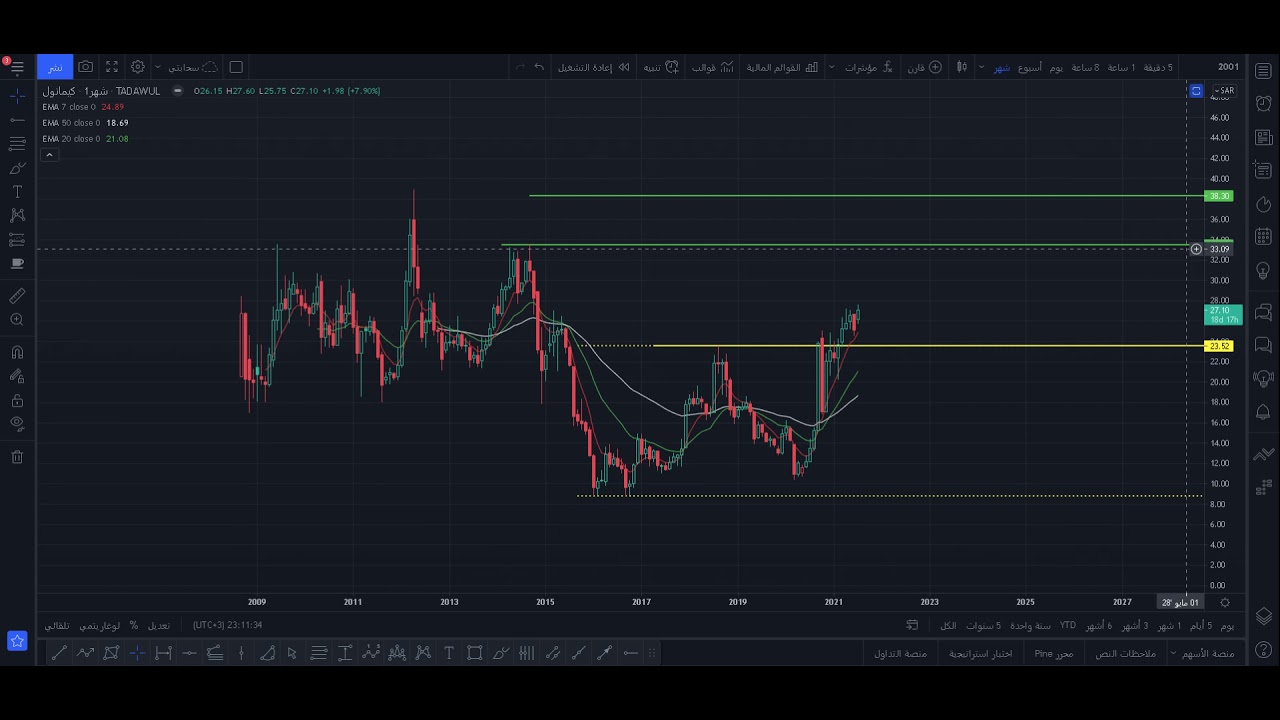Viewport: 1280px width, 720px height.
Task: Toggle stay in drawing mode
Action: click(17, 376)
